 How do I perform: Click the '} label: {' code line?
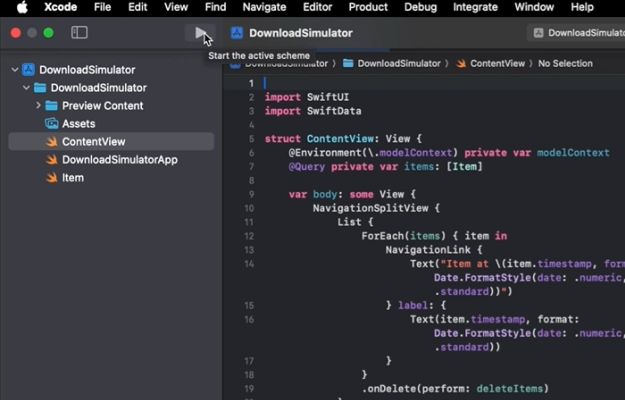click(x=415, y=306)
